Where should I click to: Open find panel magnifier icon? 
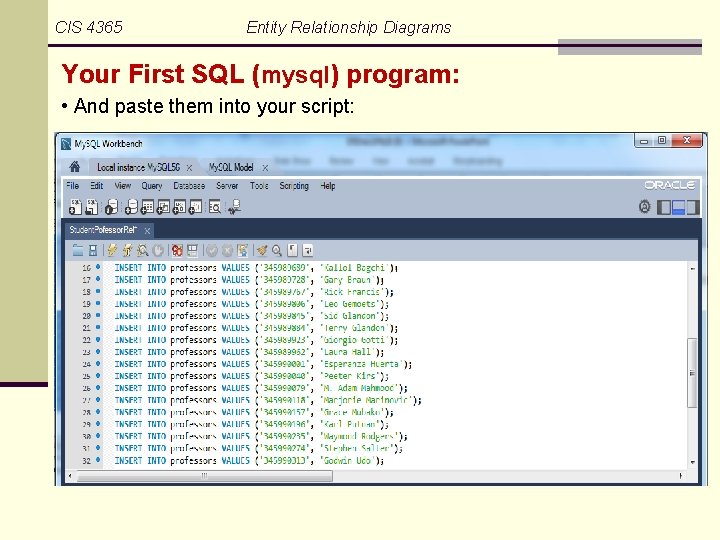277,250
